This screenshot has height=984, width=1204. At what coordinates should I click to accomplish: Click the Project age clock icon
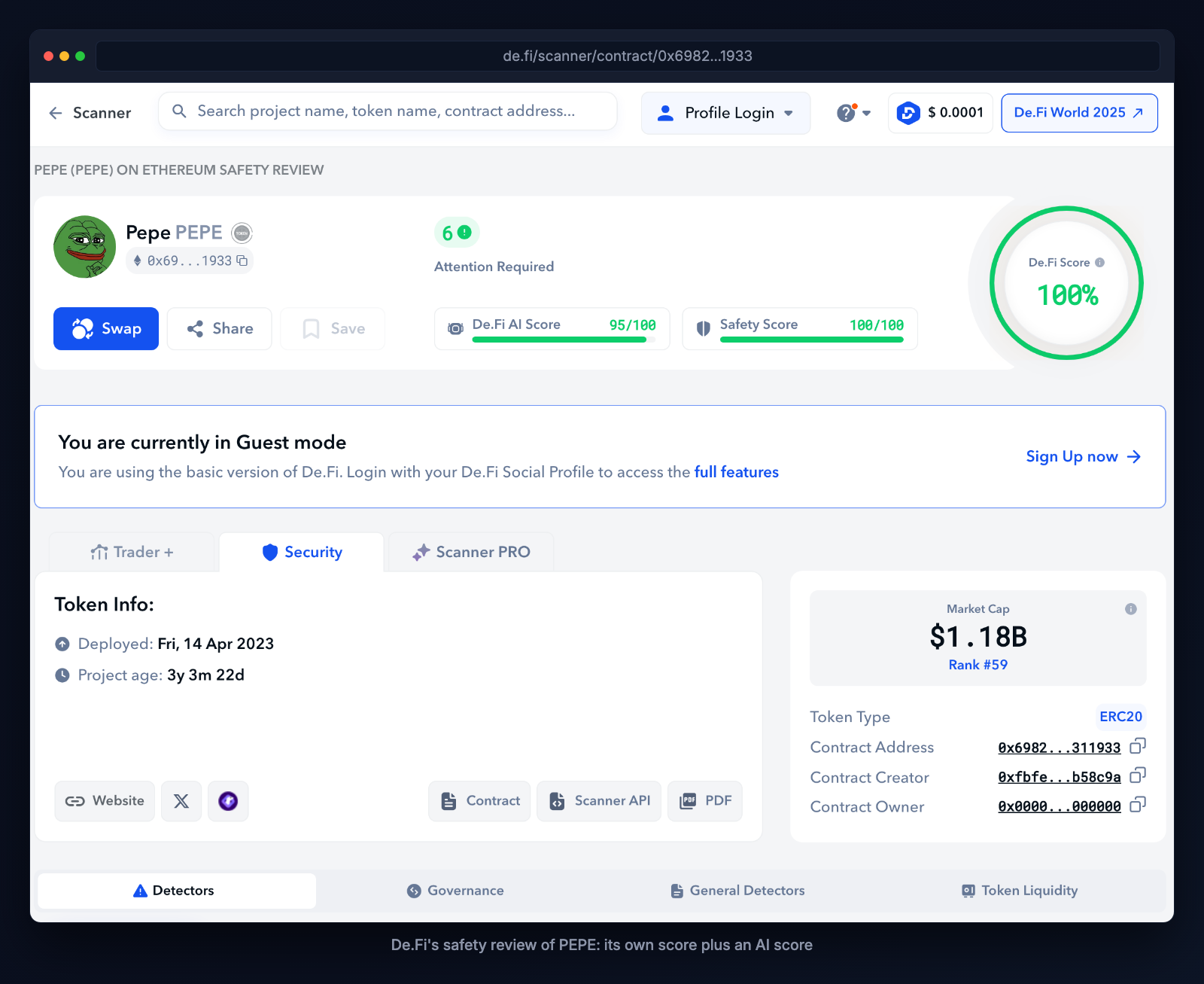pos(62,675)
